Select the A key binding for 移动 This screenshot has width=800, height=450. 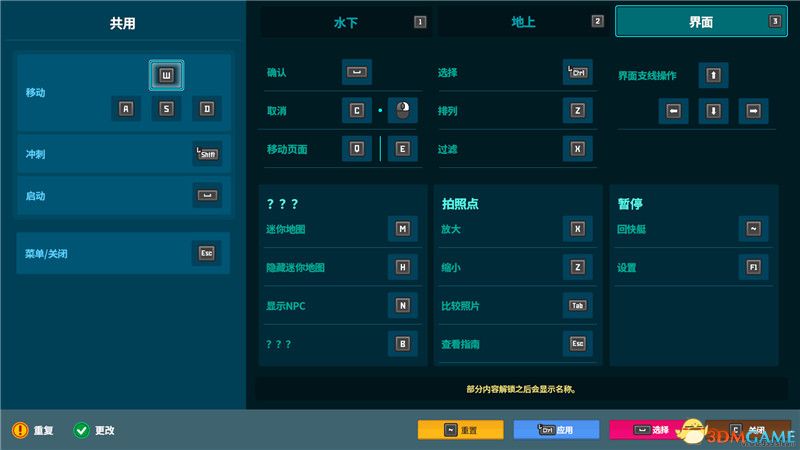coord(126,109)
